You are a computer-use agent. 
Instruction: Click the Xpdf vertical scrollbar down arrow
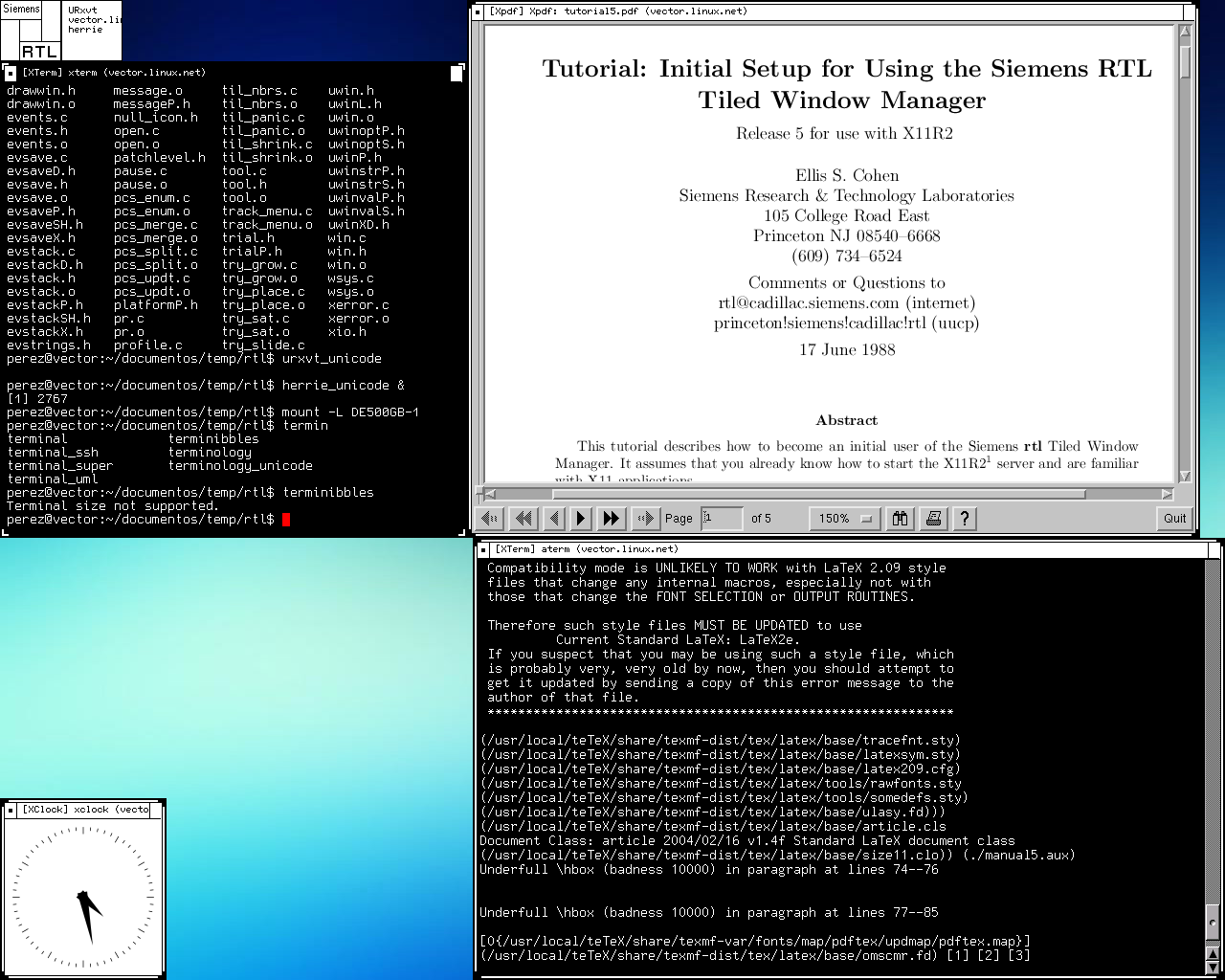coord(1185,476)
